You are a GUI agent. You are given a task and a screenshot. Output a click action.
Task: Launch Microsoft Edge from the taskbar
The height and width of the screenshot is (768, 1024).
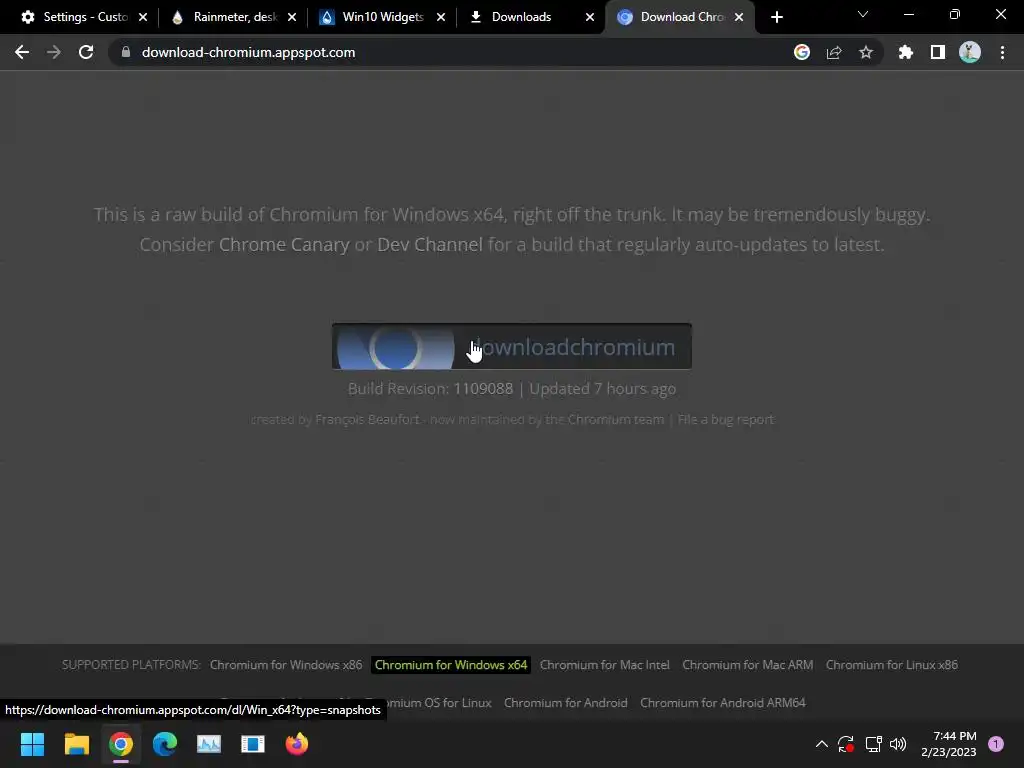coord(165,744)
